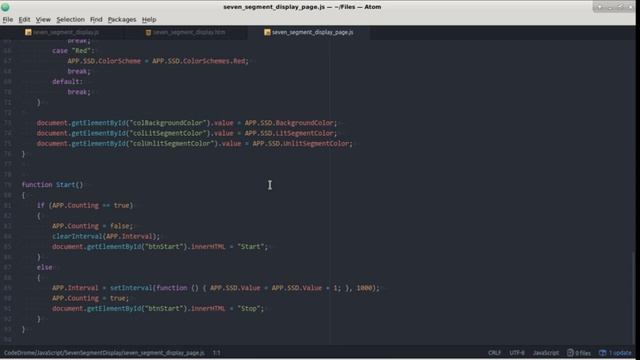Viewport: 640px width, 360px height.
Task: Click the 'APP.Counting = true;' line
Action: [90, 298]
